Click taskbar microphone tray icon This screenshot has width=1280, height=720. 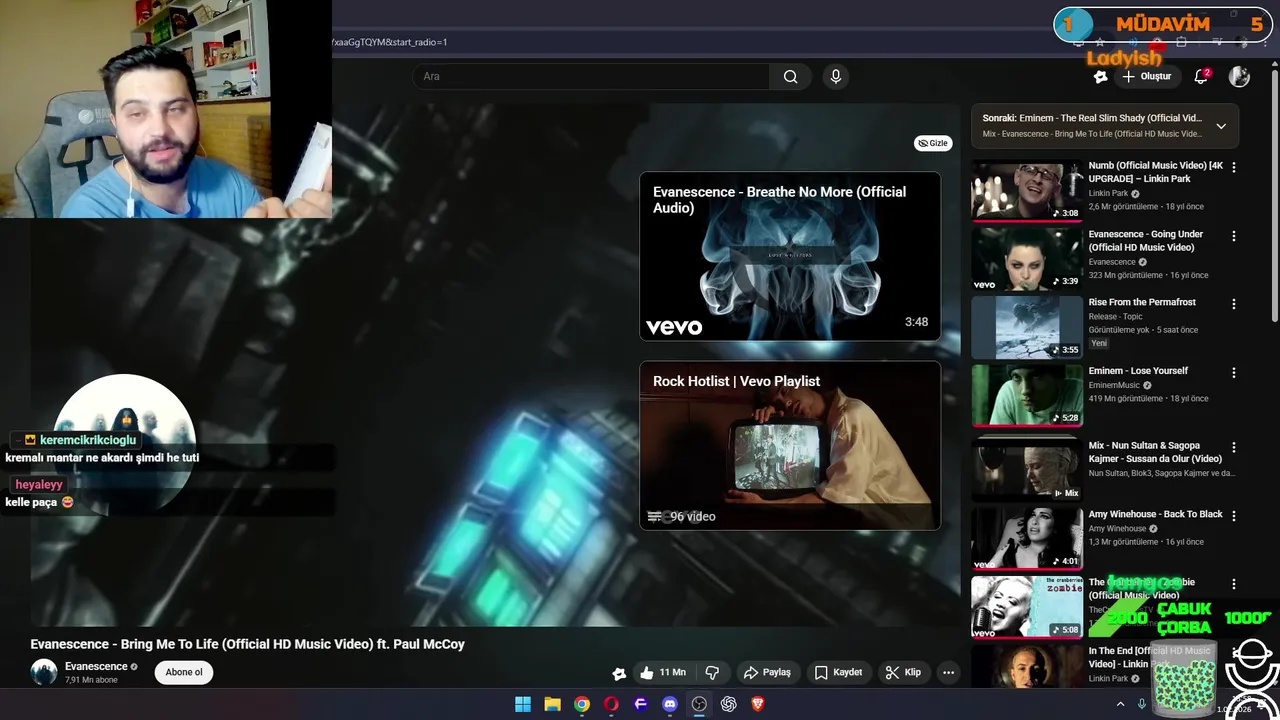(x=1141, y=704)
